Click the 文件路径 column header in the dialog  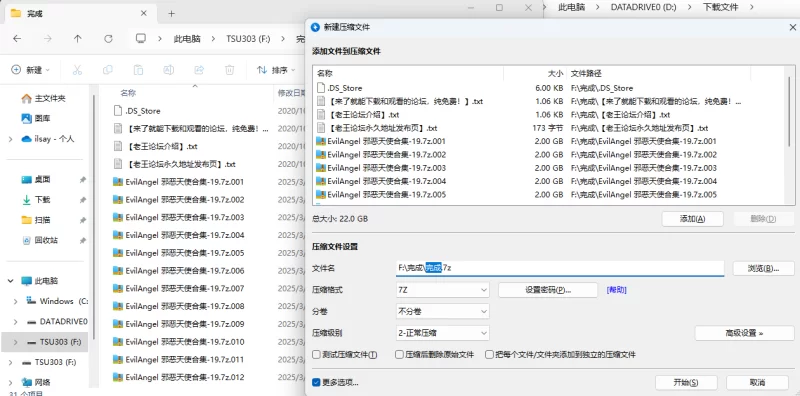tap(586, 73)
